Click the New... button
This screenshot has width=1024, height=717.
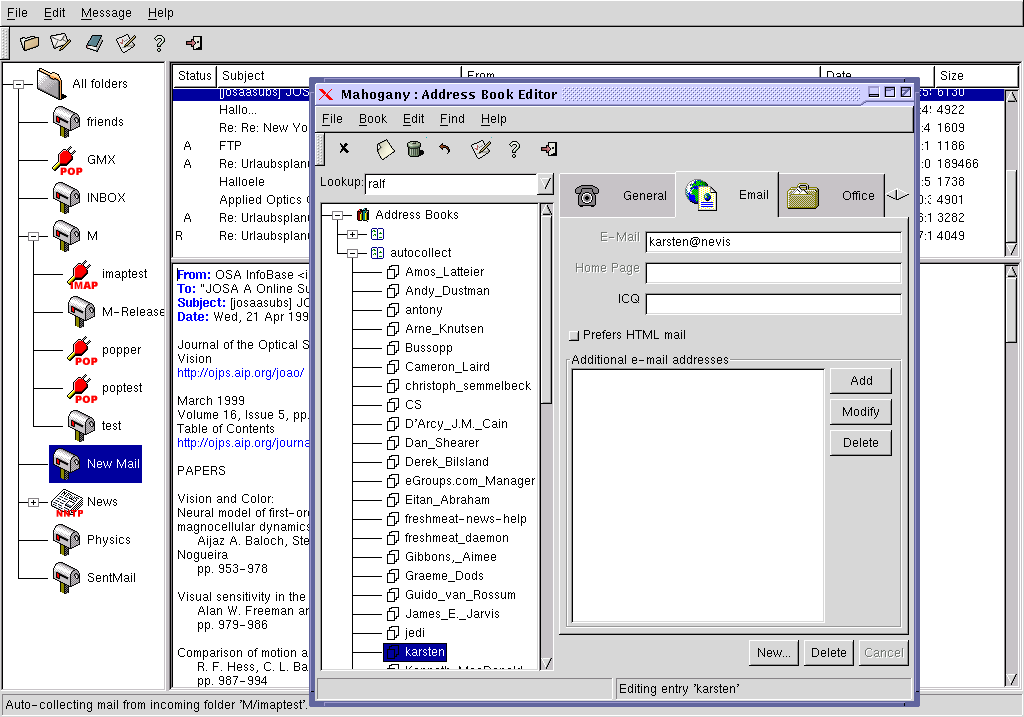tap(774, 653)
